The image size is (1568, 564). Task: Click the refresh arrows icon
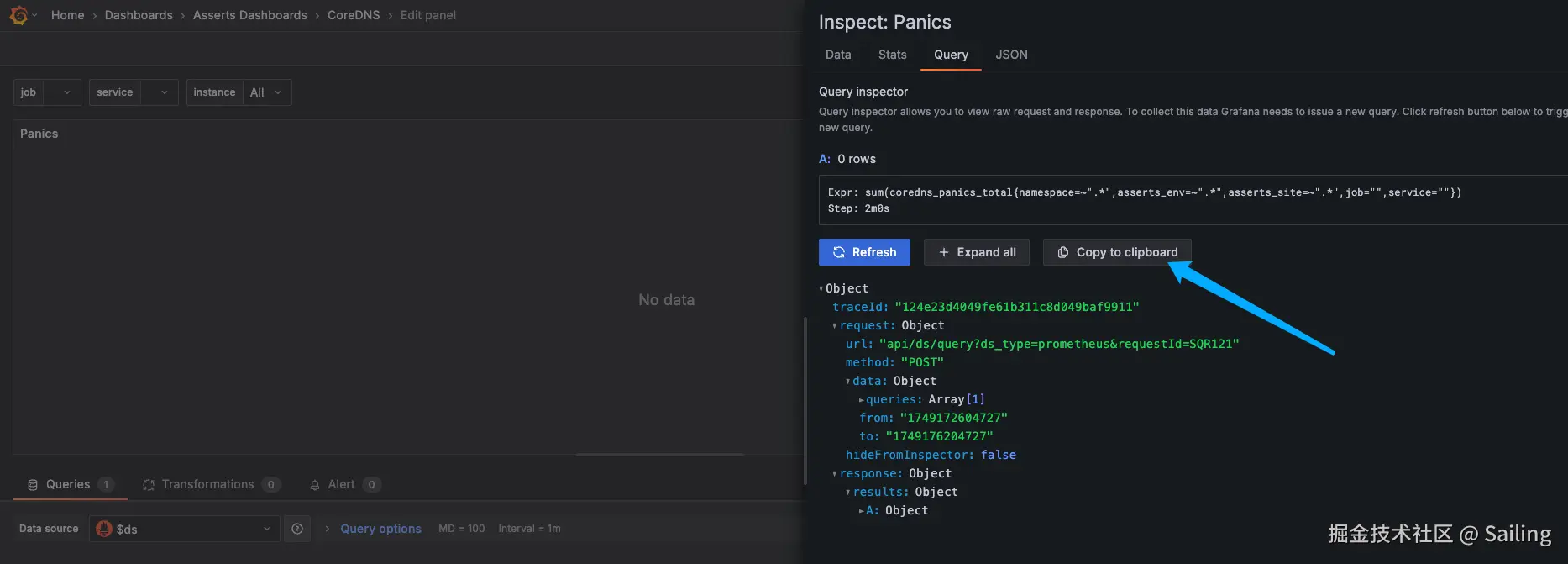pos(838,252)
